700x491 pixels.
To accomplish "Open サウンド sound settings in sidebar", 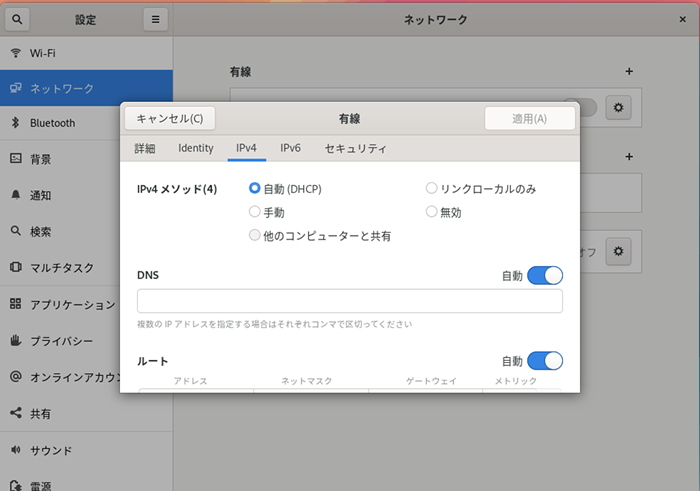I will pos(50,450).
